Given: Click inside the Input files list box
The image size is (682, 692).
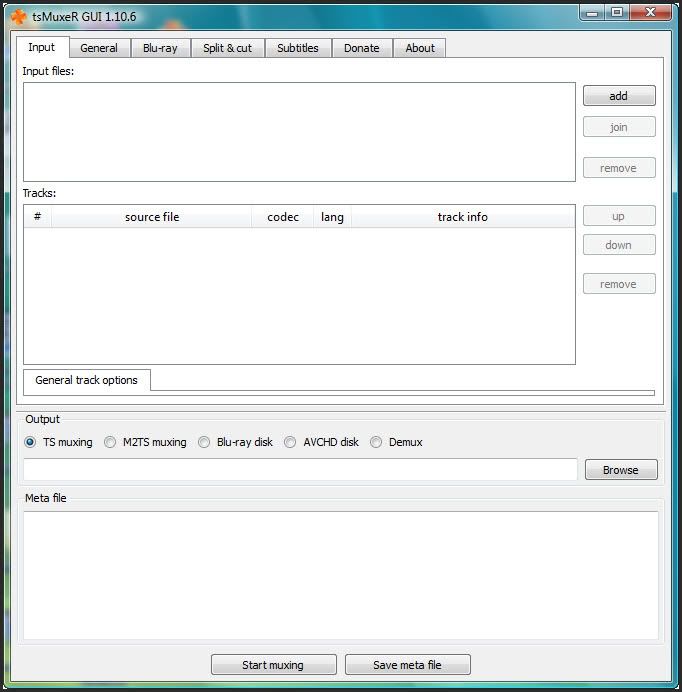Looking at the screenshot, I should (x=299, y=132).
